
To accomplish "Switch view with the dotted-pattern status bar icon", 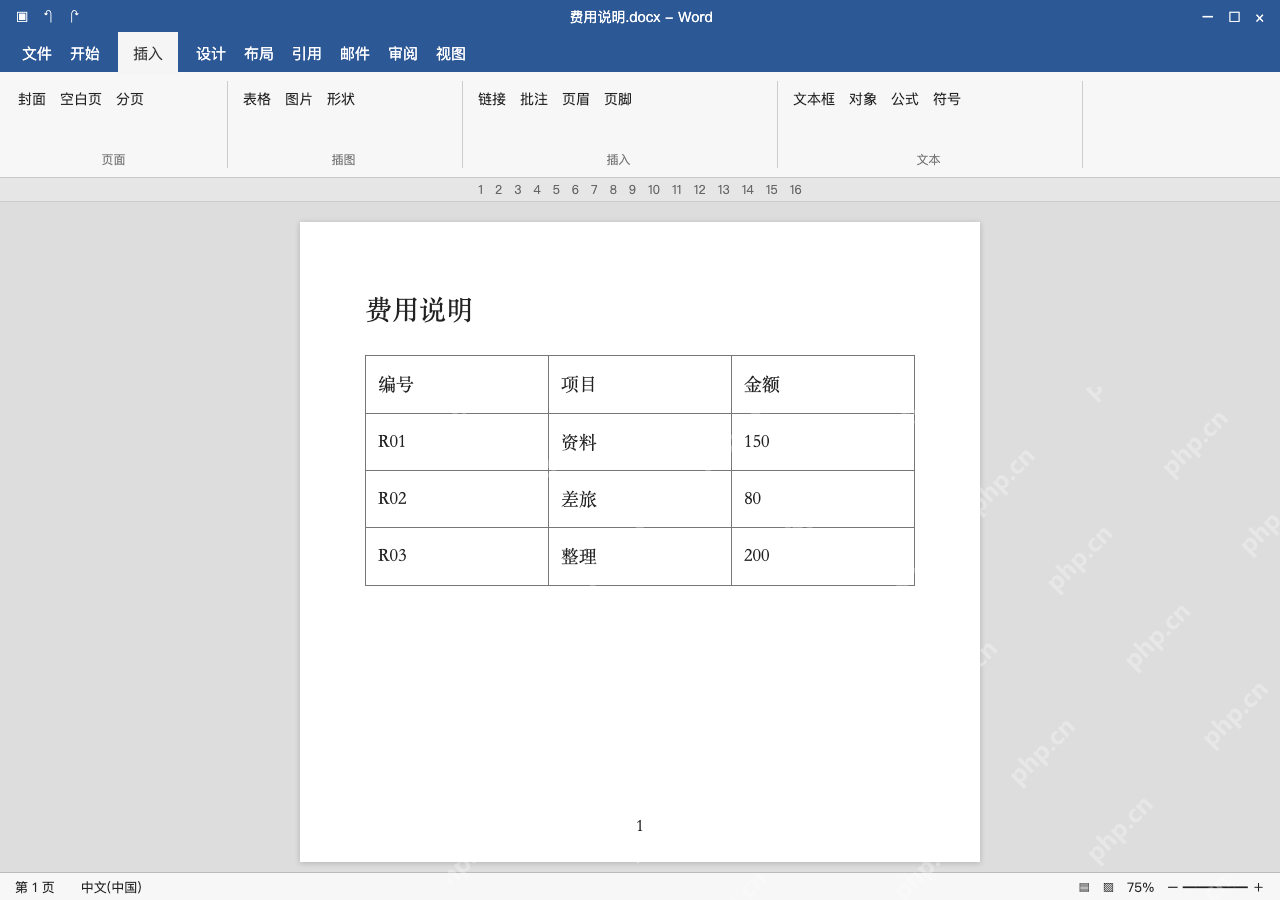I will pyautogui.click(x=1108, y=887).
